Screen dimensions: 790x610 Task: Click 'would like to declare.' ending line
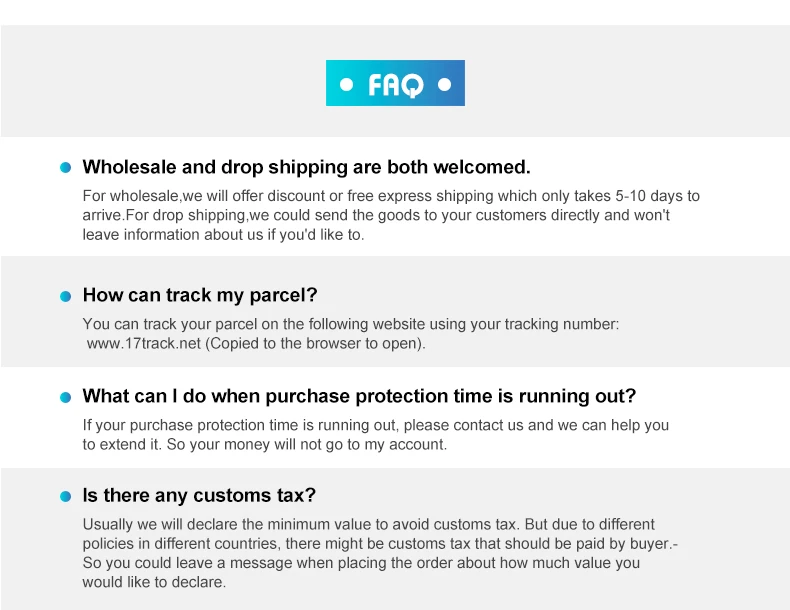[x=154, y=582]
